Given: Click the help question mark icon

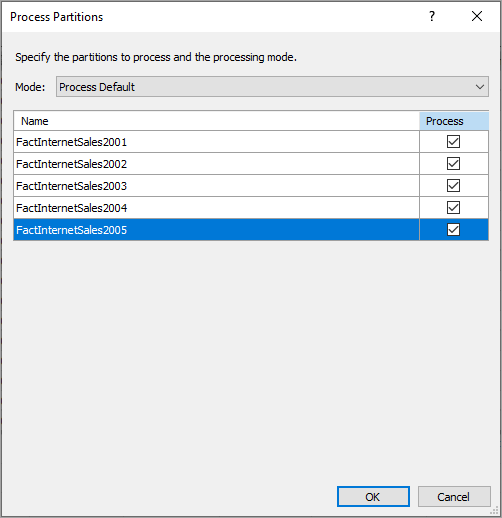Looking at the screenshot, I should [x=432, y=16].
